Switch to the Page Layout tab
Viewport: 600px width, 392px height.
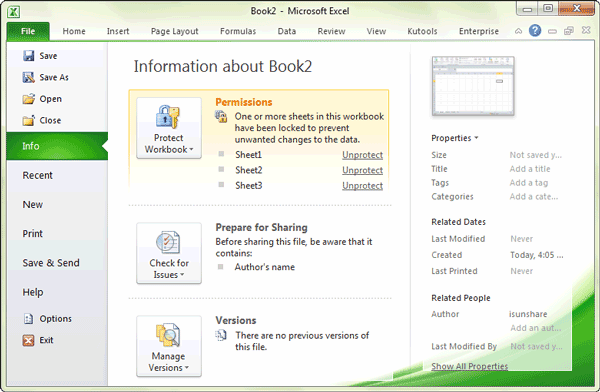(174, 31)
